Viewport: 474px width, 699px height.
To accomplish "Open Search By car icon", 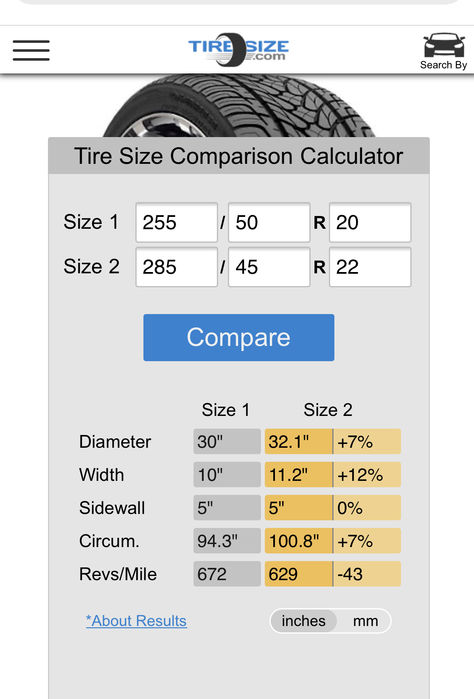I will pos(443,51).
